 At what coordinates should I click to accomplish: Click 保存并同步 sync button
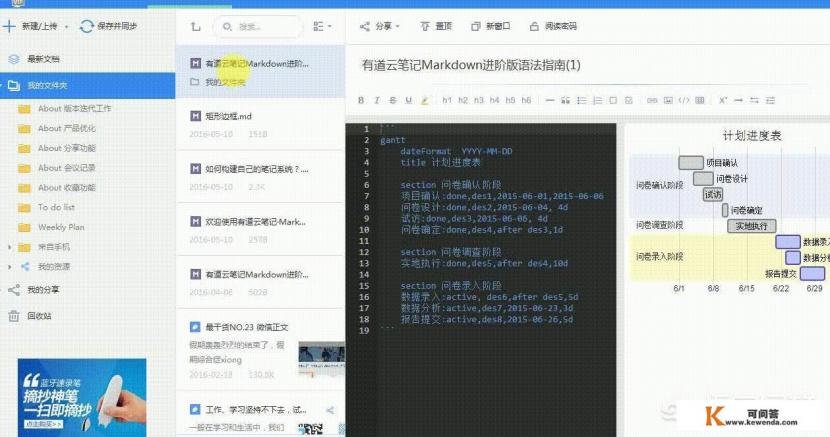pos(109,26)
